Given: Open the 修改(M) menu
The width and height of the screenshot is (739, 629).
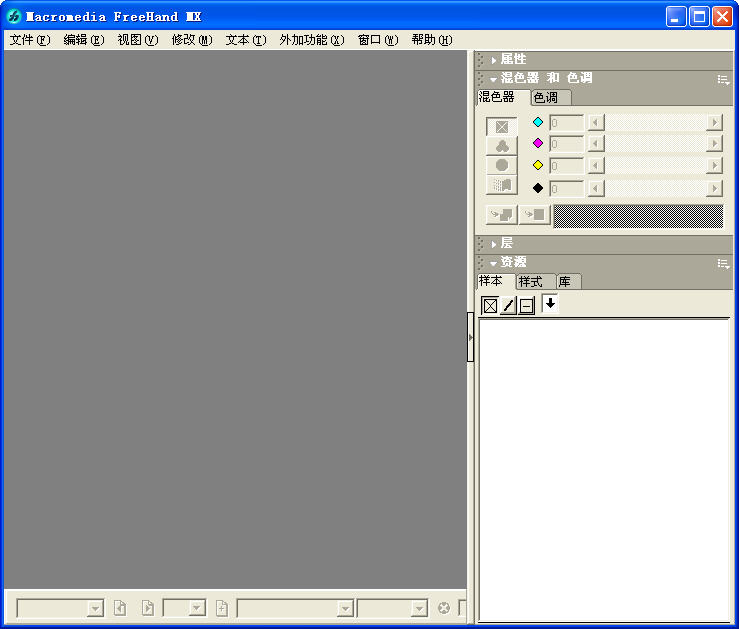Looking at the screenshot, I should pyautogui.click(x=192, y=40).
